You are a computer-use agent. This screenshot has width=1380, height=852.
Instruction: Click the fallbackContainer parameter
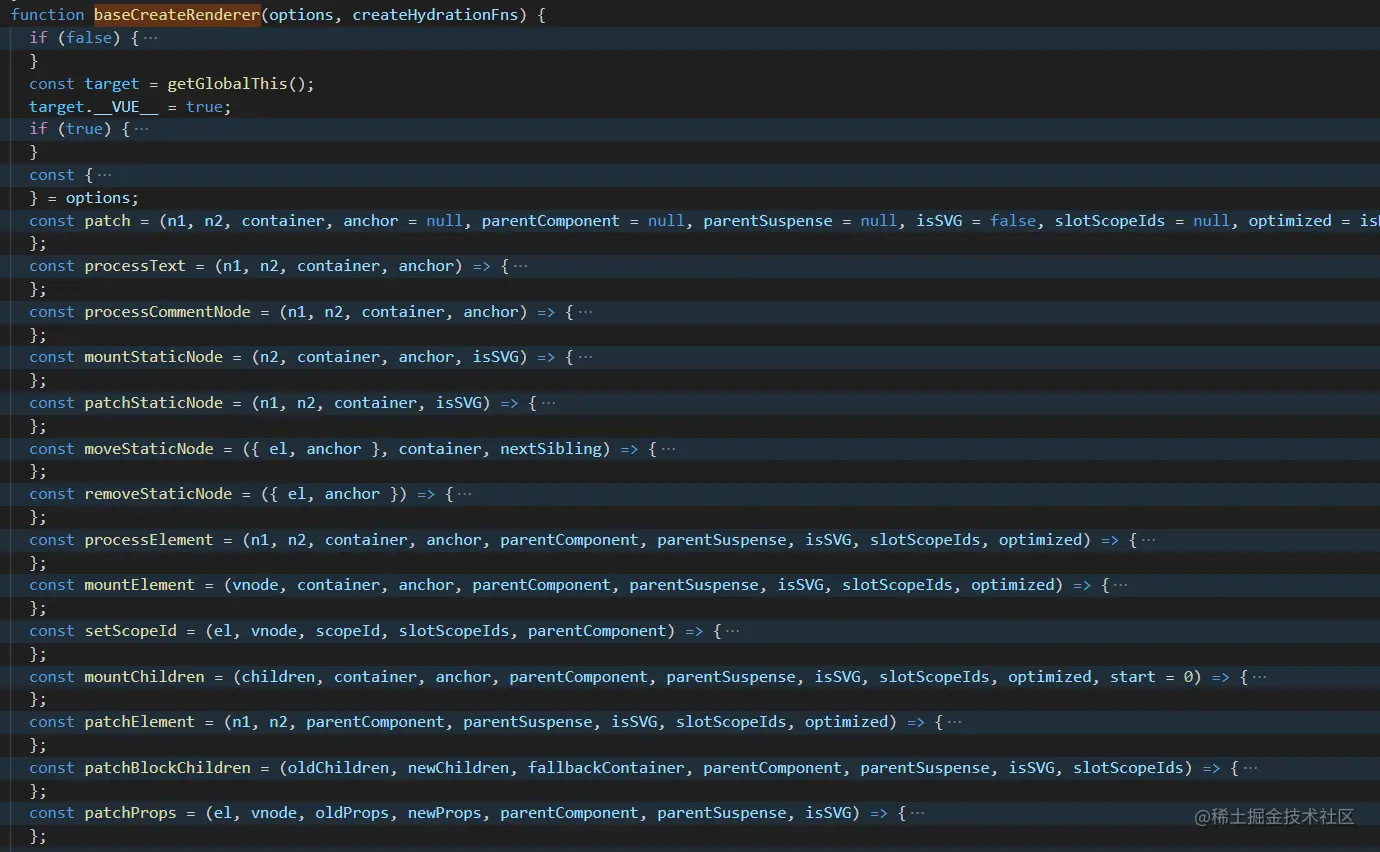[x=606, y=768]
